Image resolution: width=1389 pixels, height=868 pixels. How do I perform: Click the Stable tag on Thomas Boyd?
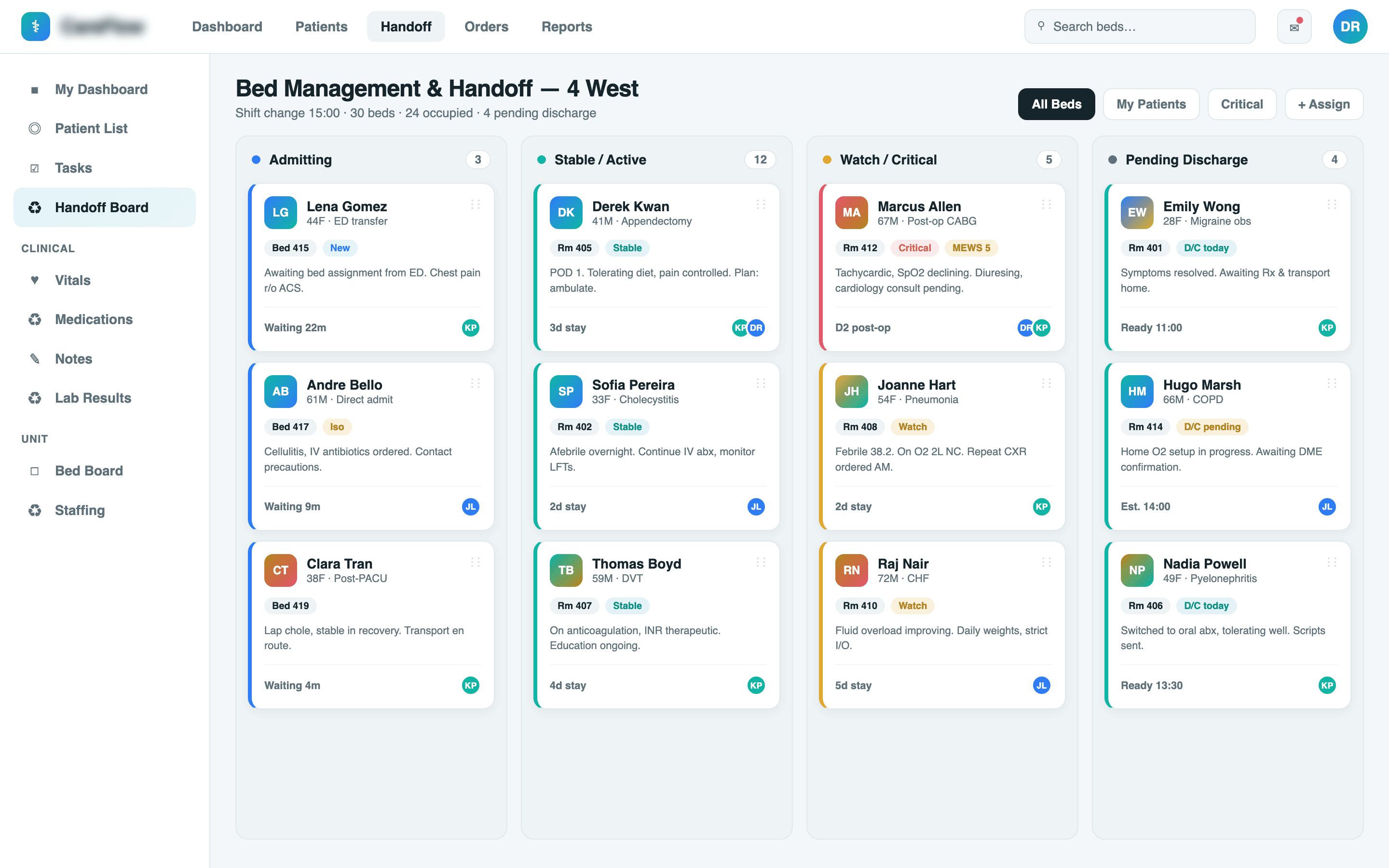pos(627,606)
